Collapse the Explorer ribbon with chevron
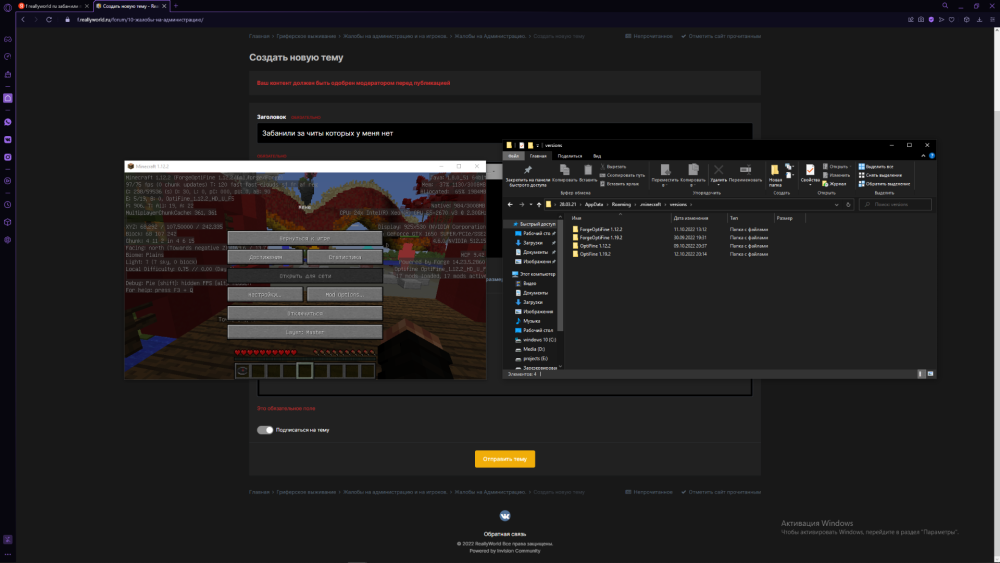 [923, 156]
